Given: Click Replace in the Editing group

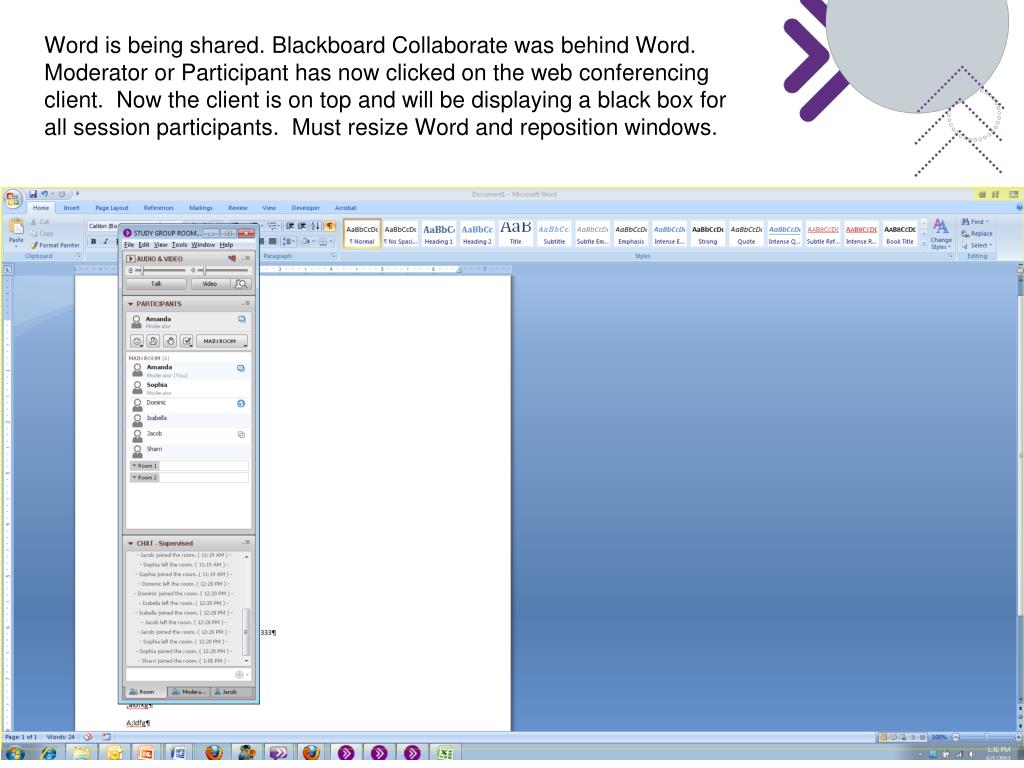Looking at the screenshot, I should coord(976,233).
